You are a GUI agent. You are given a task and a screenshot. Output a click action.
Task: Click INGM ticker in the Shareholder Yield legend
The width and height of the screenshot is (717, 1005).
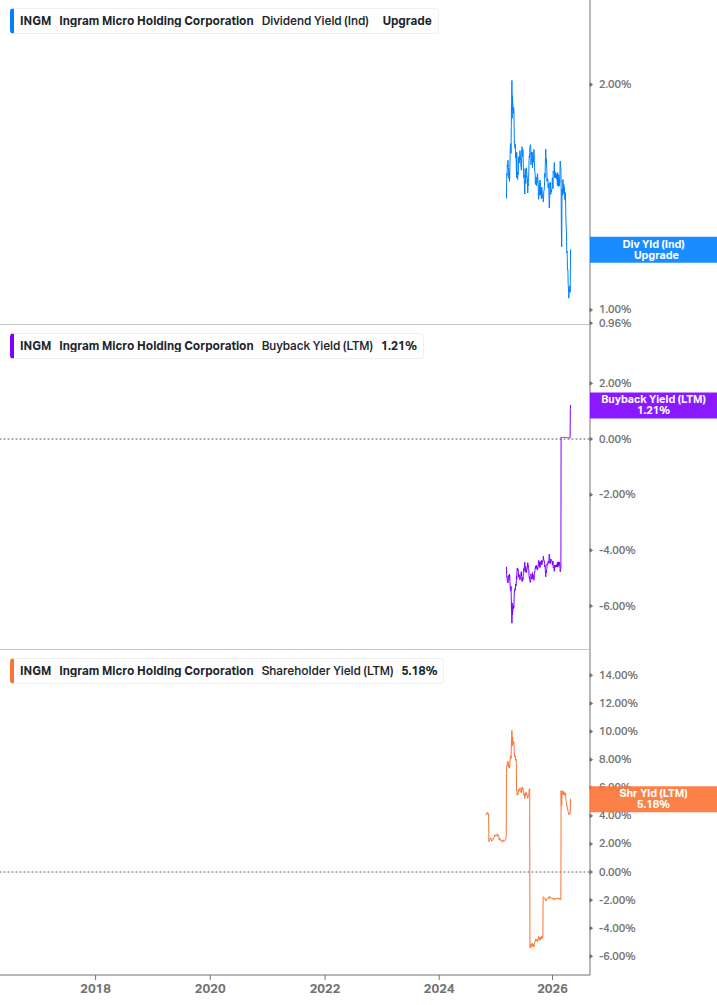35,671
